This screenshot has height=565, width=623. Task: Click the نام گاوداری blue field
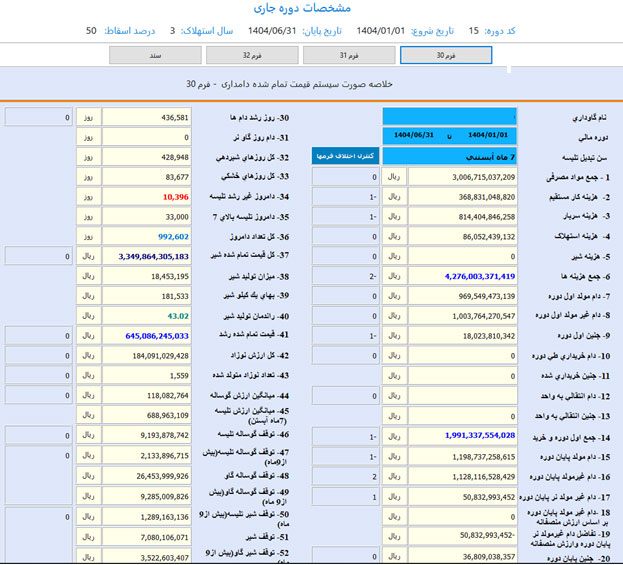coord(450,117)
